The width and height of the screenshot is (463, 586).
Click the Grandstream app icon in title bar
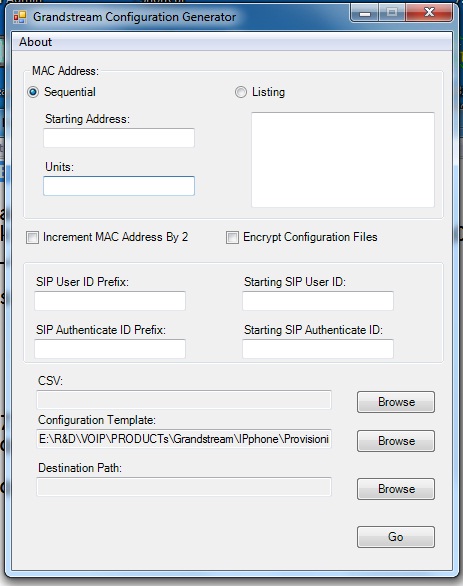[x=20, y=17]
